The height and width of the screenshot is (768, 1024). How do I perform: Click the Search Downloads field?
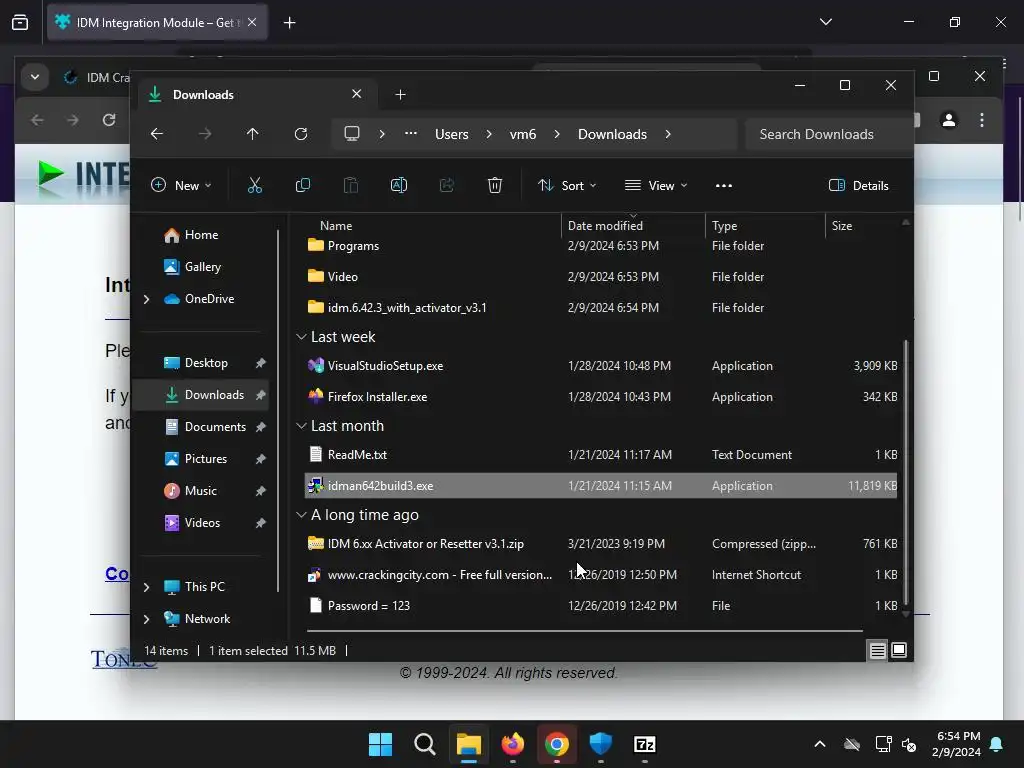click(828, 134)
